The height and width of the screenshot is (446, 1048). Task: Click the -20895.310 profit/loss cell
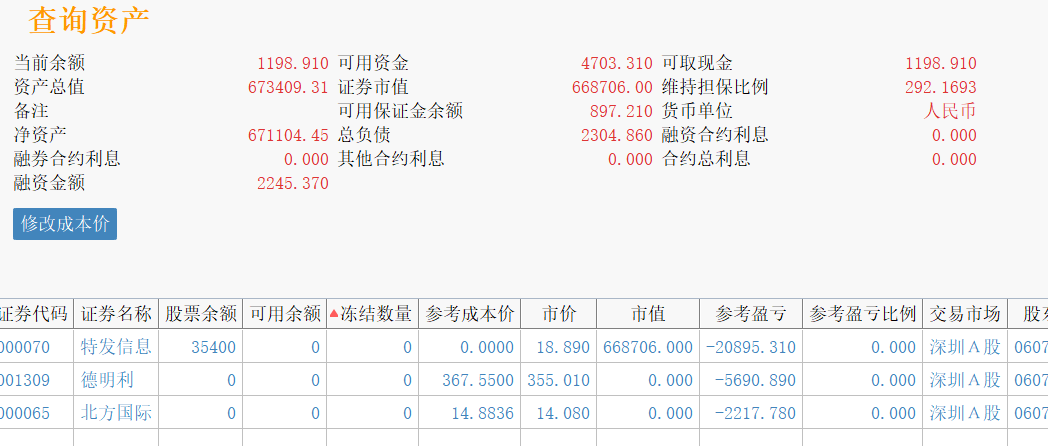tap(750, 347)
